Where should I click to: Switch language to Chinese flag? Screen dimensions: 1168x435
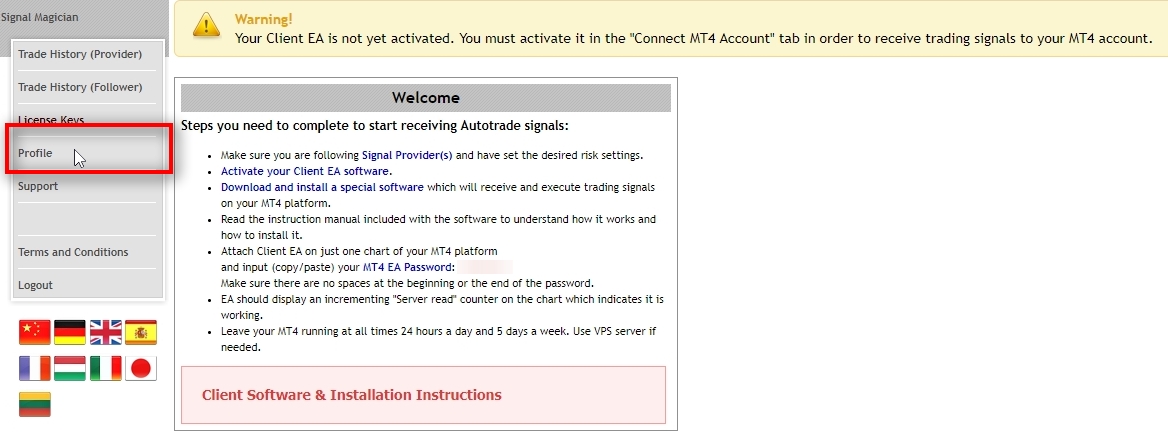pyautogui.click(x=35, y=332)
